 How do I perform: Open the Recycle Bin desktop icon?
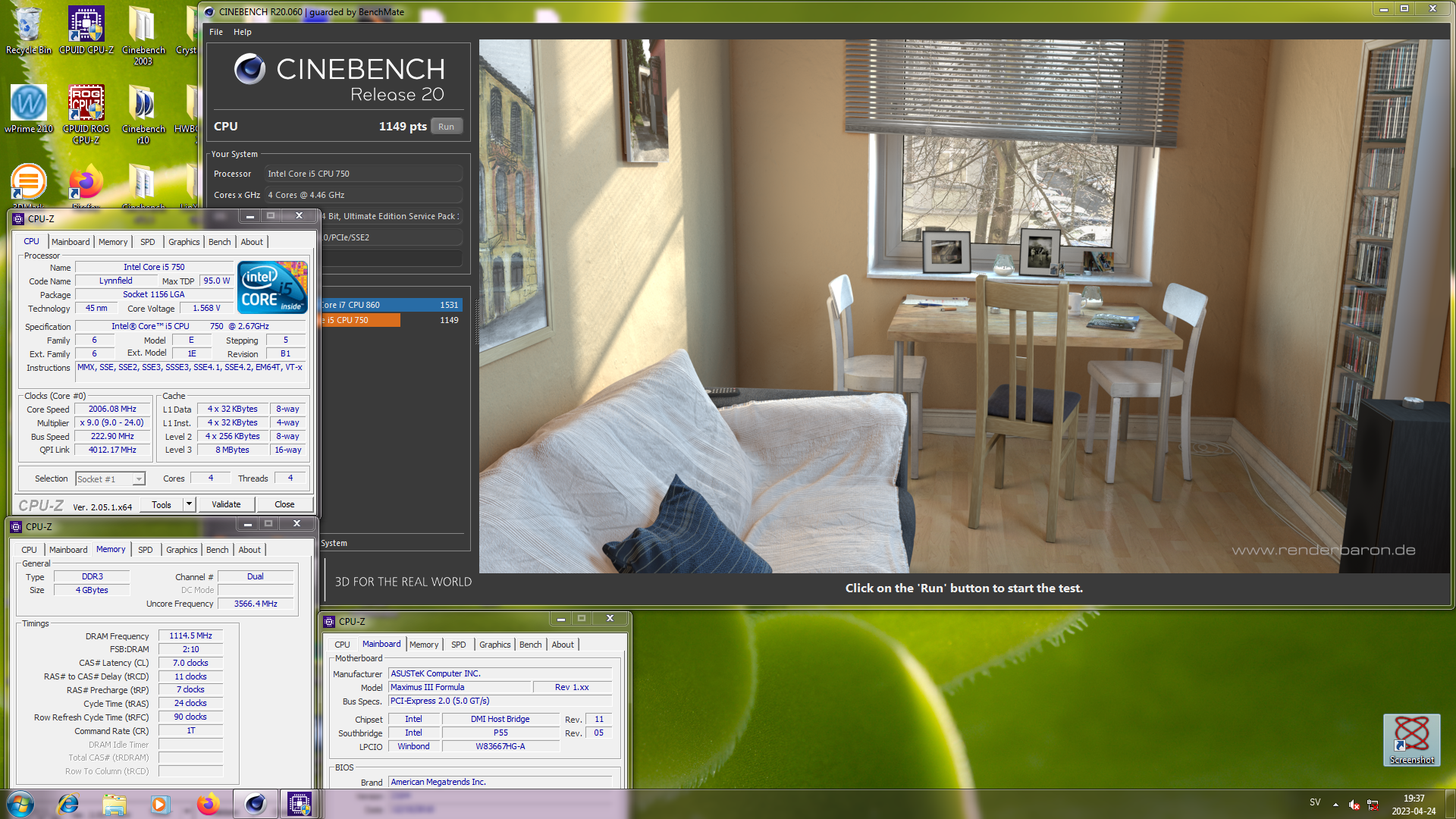pyautogui.click(x=29, y=30)
